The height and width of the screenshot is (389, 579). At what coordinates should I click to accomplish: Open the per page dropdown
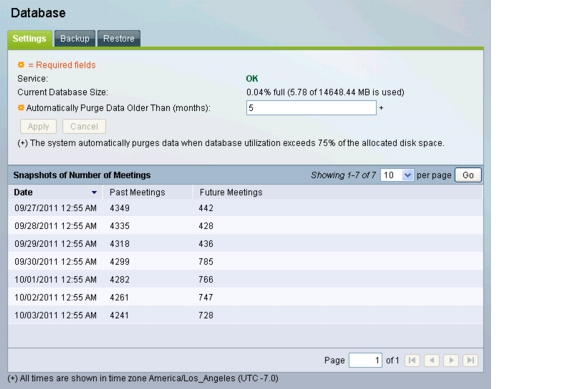click(x=397, y=175)
